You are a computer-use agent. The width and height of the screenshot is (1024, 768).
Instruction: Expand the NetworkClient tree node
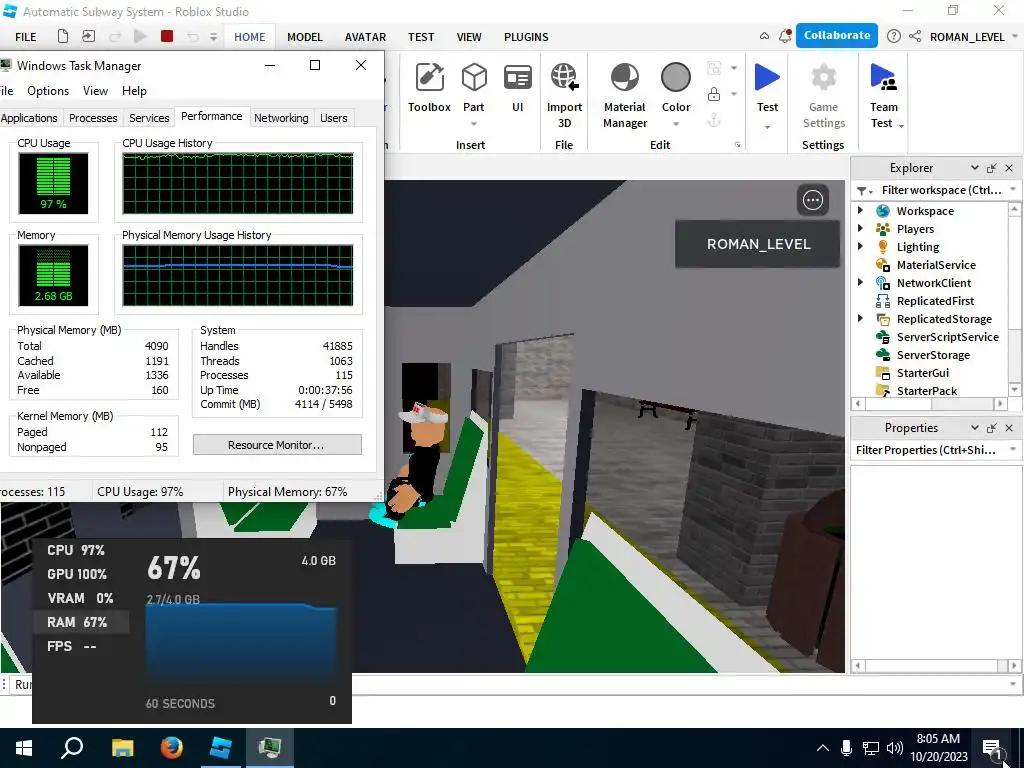click(860, 282)
